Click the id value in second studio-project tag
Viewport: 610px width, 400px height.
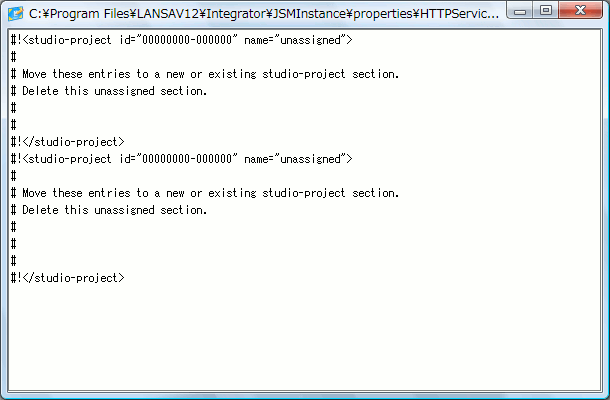pyautogui.click(x=187, y=159)
